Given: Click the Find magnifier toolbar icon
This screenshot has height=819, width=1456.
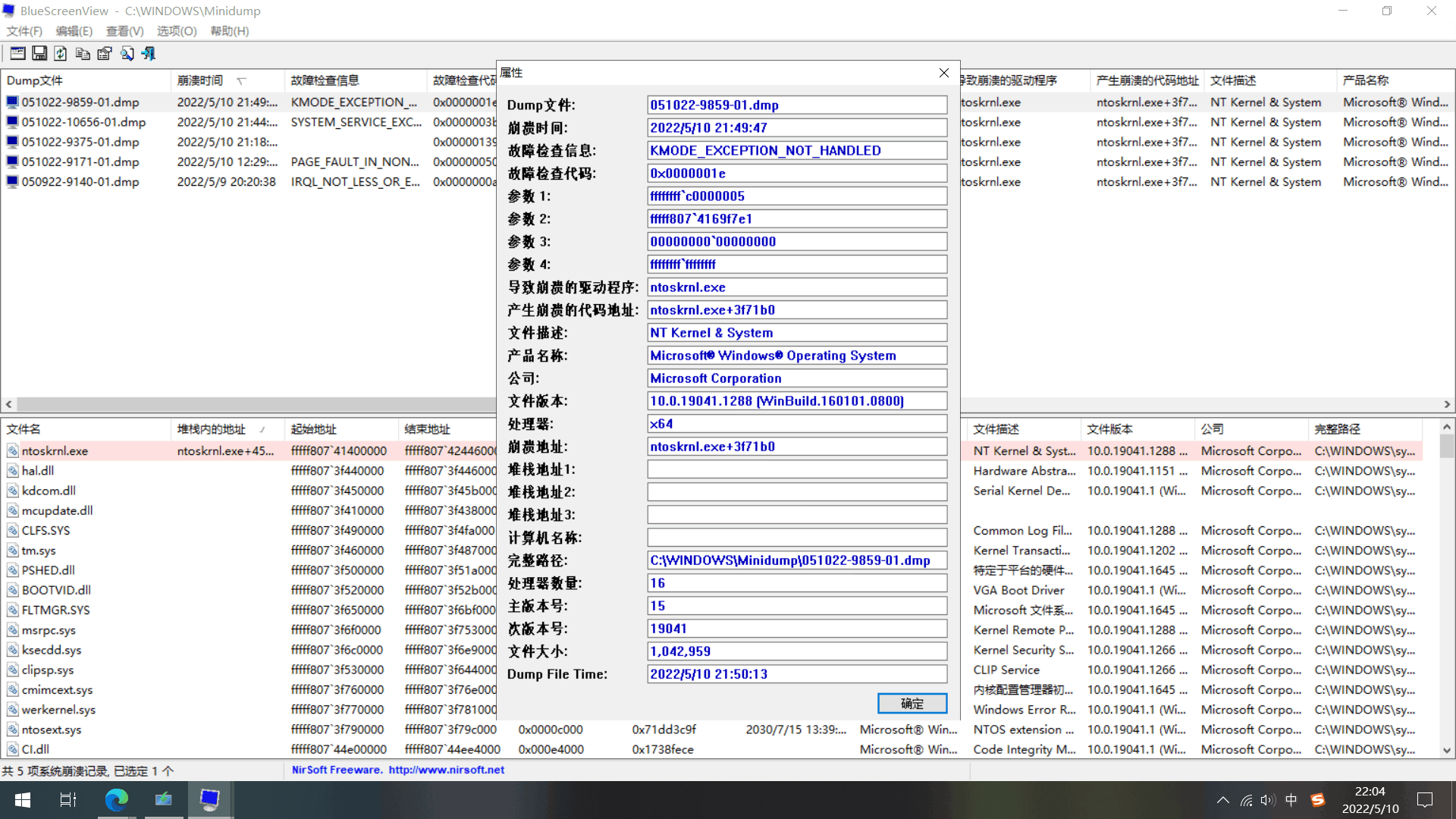Looking at the screenshot, I should pyautogui.click(x=127, y=53).
